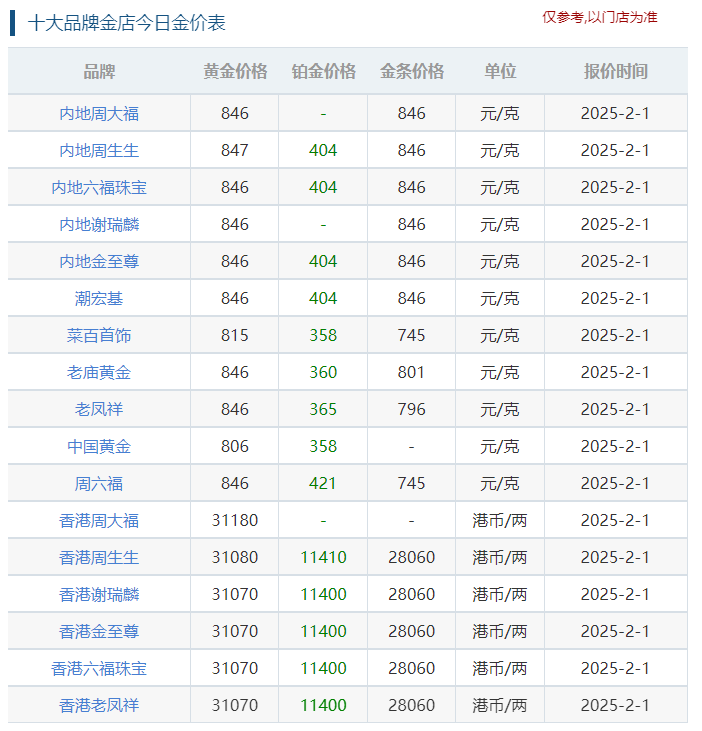This screenshot has height=731, width=702.
Task: Open the 香港老凤祥 brand link
Action: point(99,705)
